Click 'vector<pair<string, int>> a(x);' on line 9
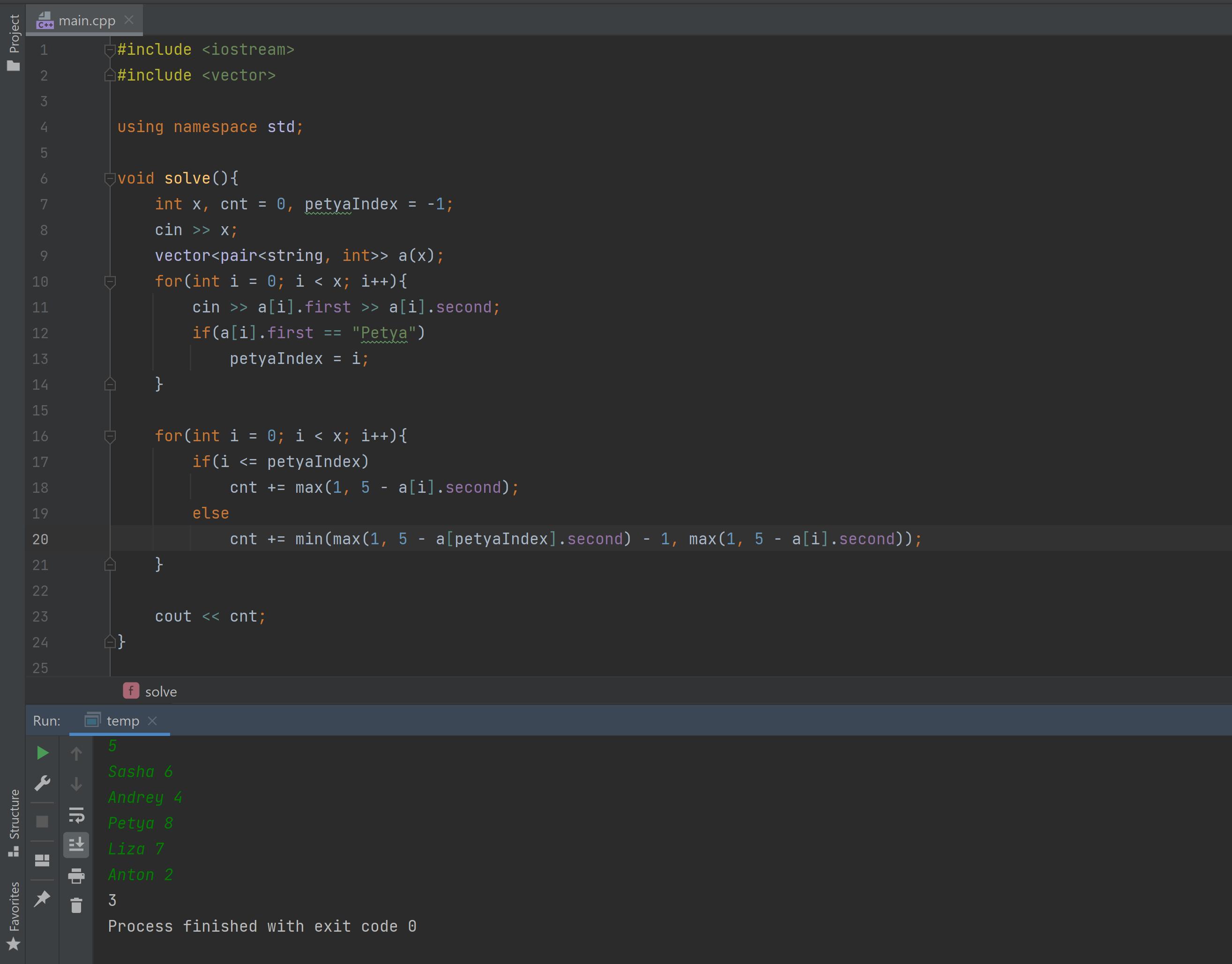The width and height of the screenshot is (1232, 964). tap(299, 256)
